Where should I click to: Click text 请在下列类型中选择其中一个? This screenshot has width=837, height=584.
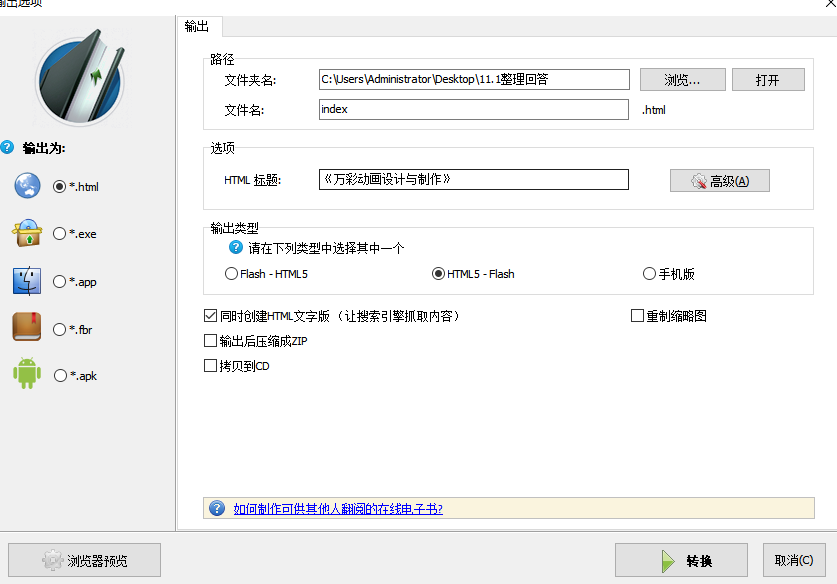pyautogui.click(x=326, y=248)
